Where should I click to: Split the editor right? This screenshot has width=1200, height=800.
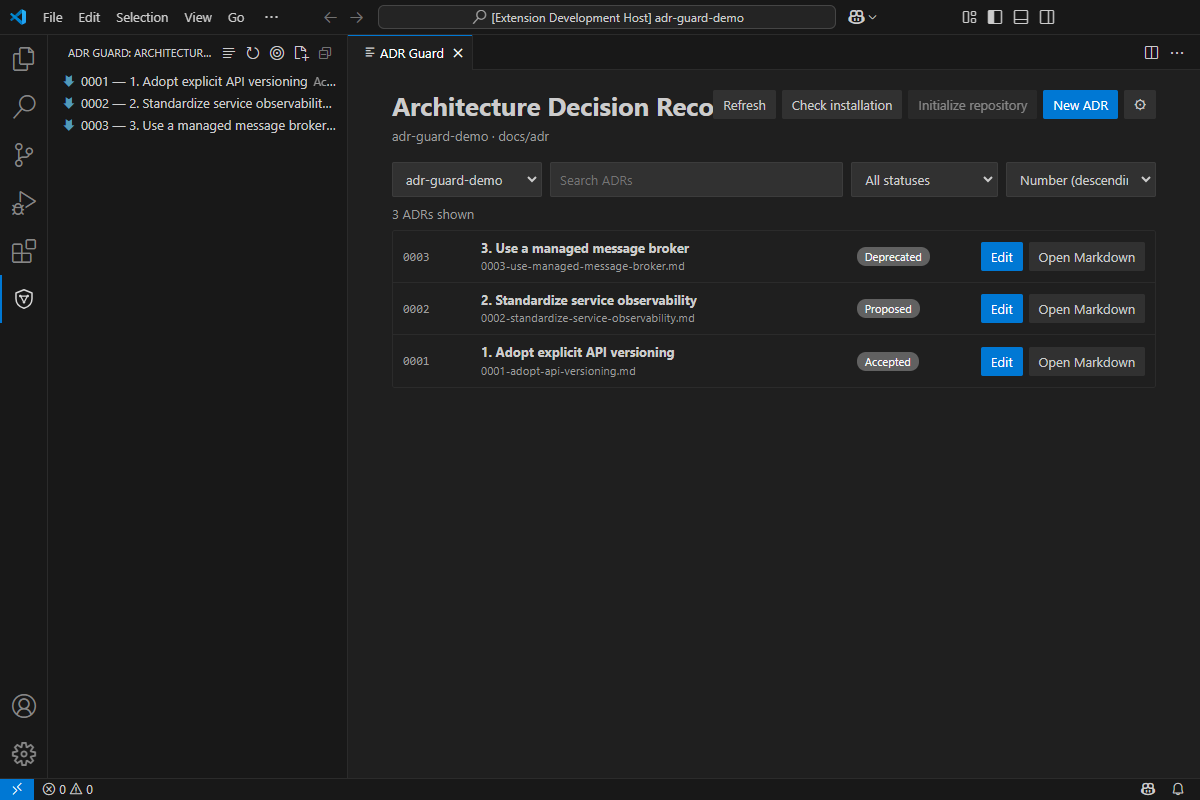1151,53
